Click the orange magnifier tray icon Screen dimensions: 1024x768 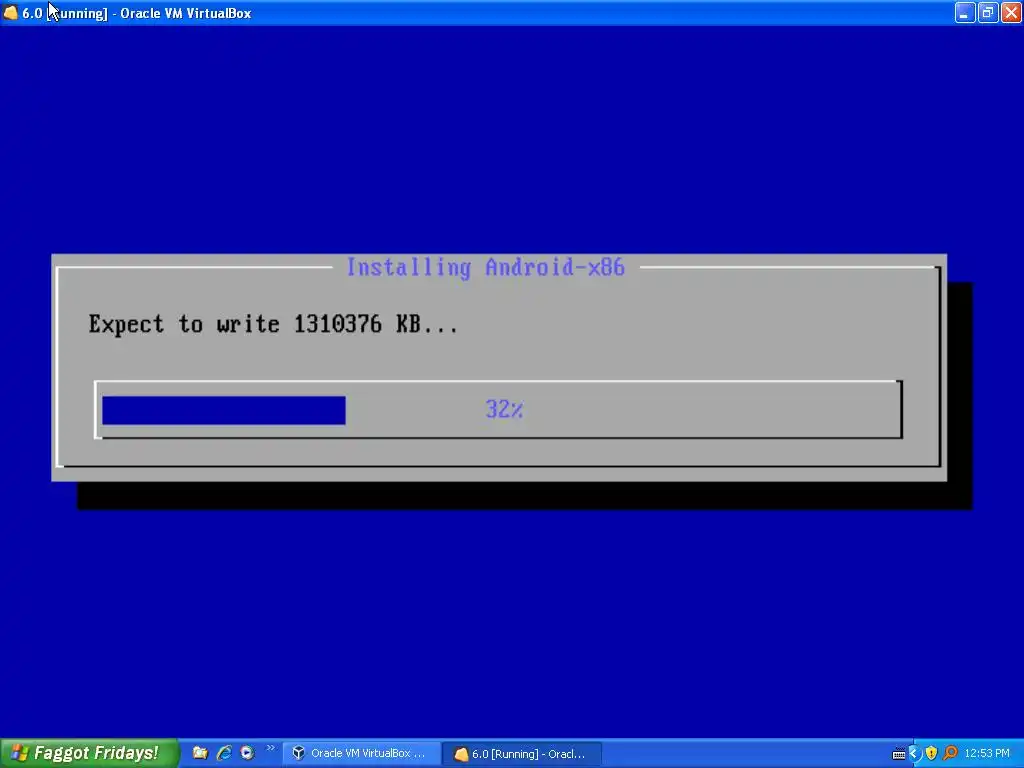point(950,754)
